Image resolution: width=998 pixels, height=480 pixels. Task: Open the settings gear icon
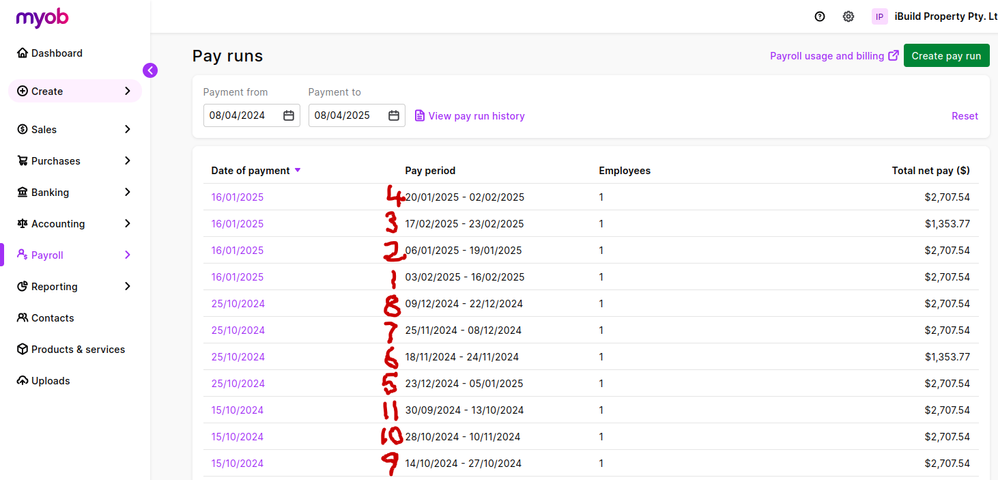[848, 16]
